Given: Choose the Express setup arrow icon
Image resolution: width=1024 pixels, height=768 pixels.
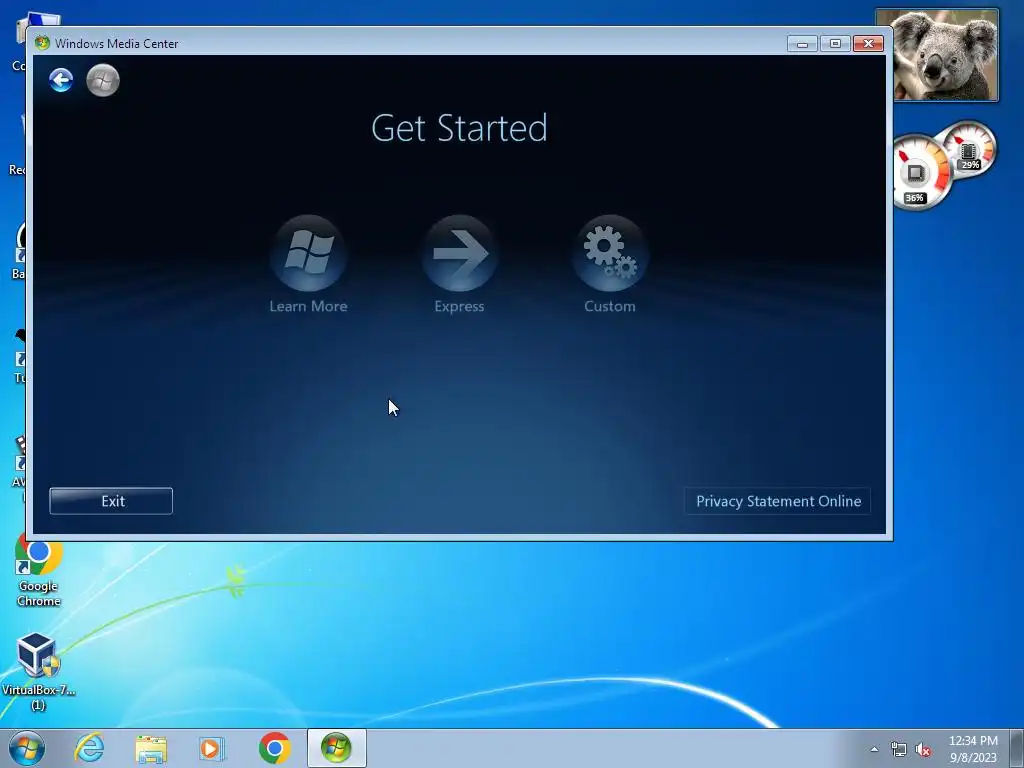Looking at the screenshot, I should coord(460,253).
